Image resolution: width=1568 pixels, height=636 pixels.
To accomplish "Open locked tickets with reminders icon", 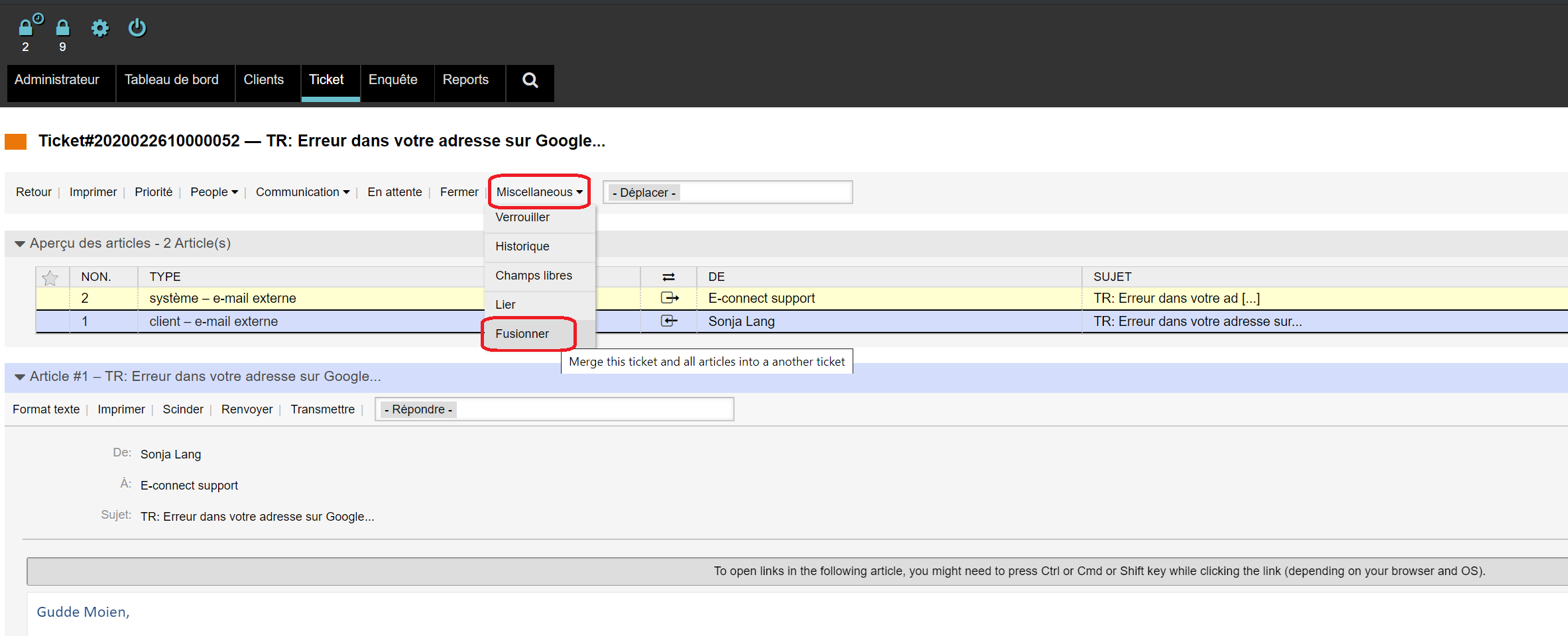I will click(30, 26).
